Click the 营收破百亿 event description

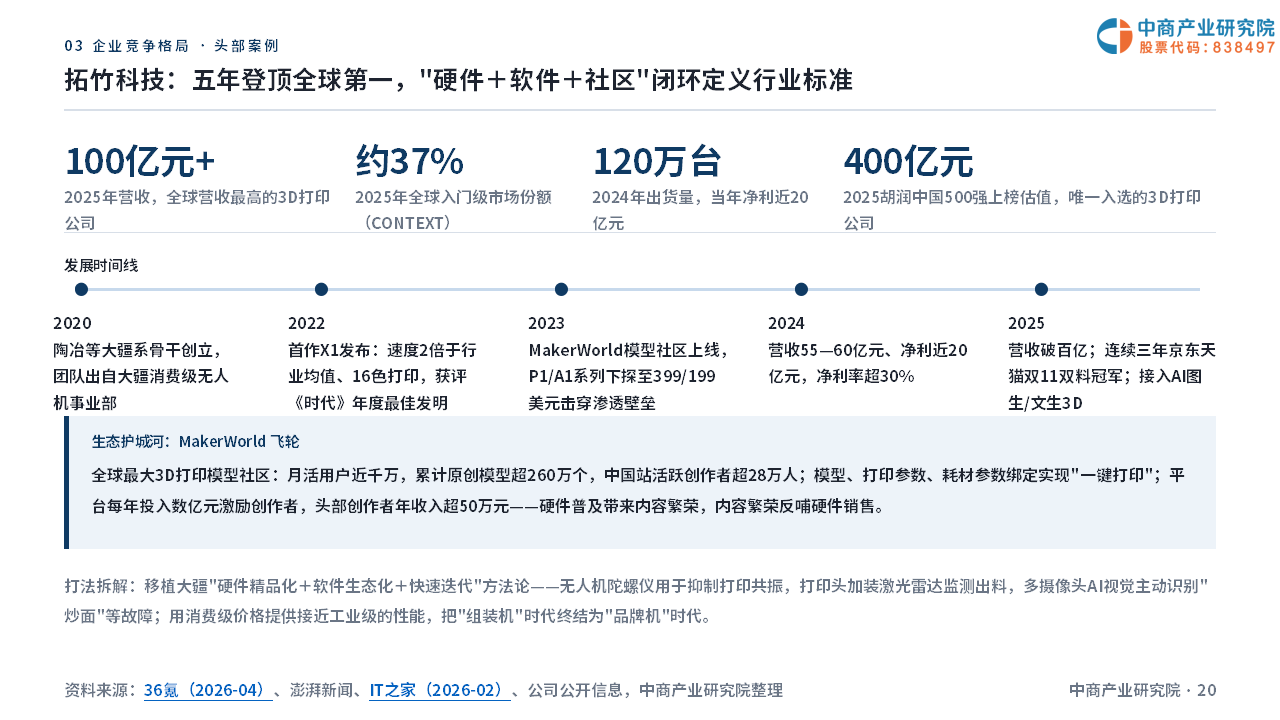pos(1112,377)
